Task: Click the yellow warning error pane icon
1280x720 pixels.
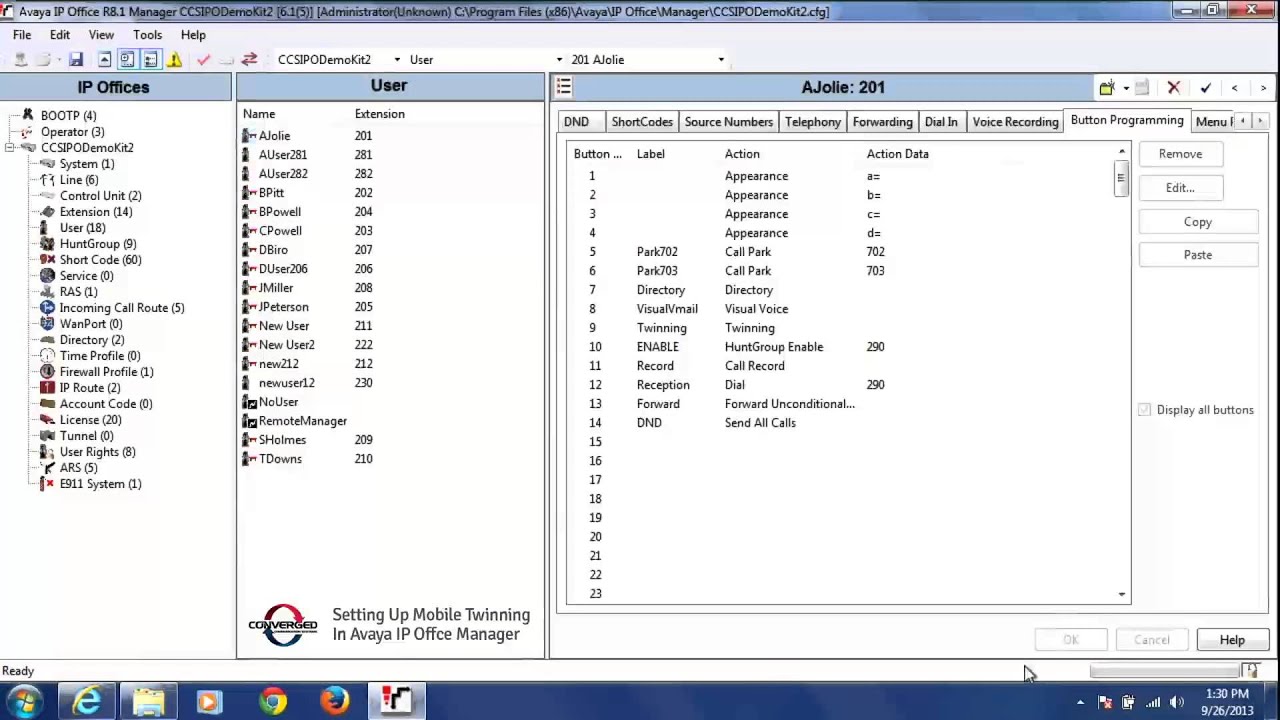Action: coord(174,60)
